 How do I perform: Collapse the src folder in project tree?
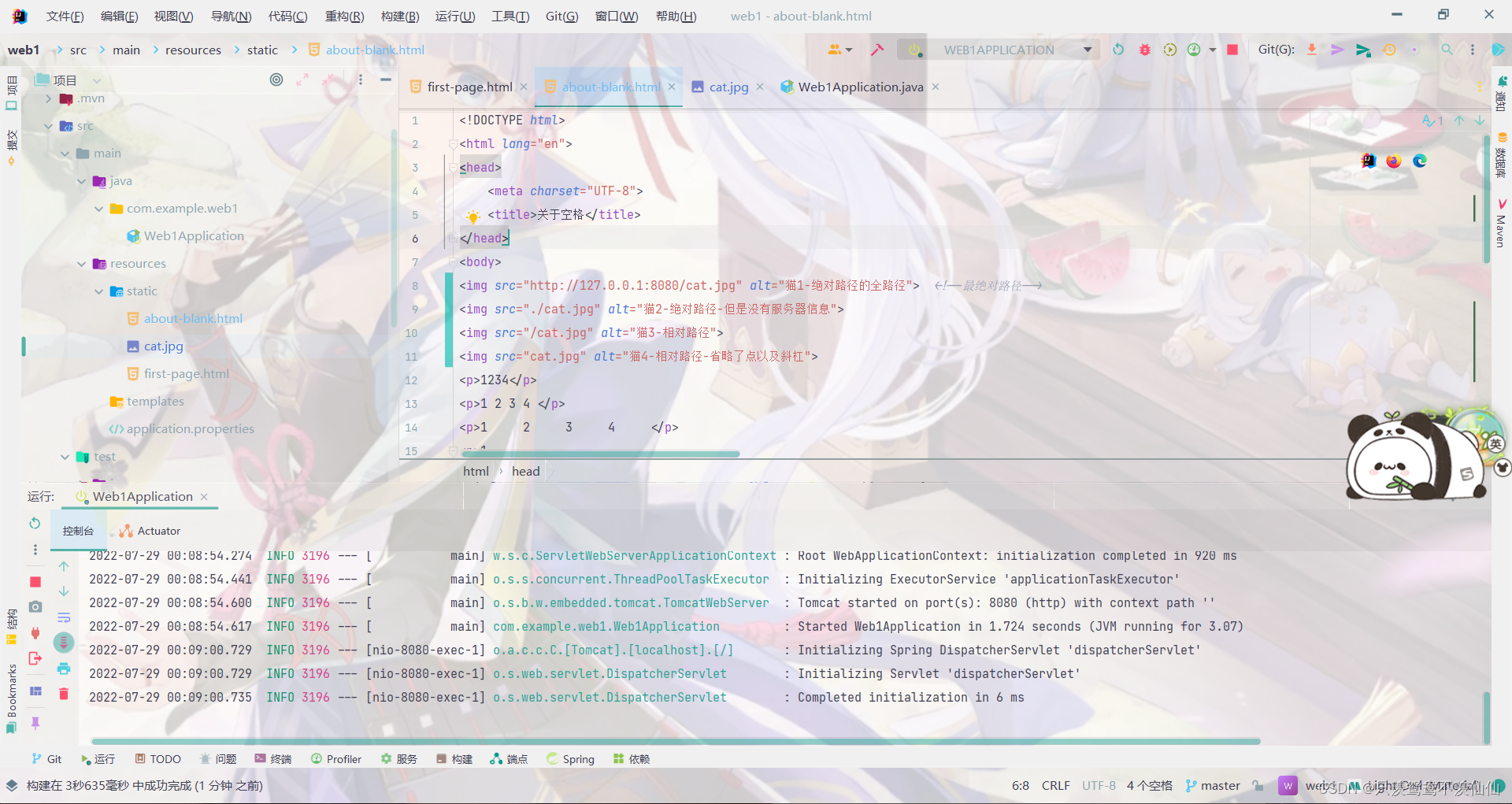point(49,126)
